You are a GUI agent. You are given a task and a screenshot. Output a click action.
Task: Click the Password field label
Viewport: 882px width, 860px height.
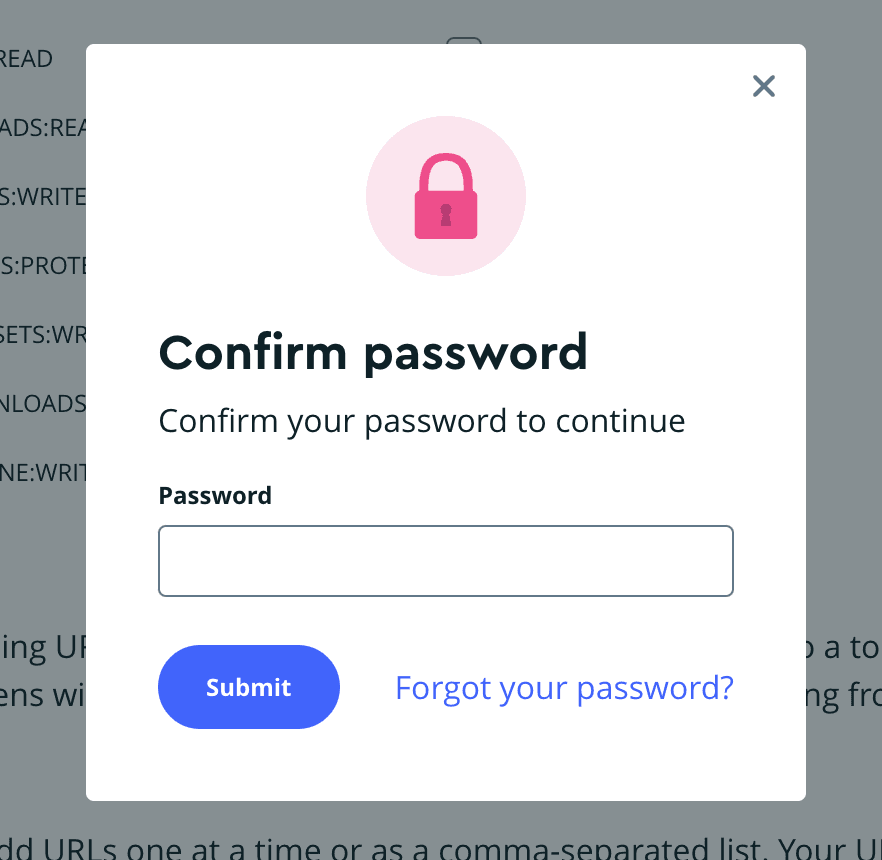coord(215,496)
